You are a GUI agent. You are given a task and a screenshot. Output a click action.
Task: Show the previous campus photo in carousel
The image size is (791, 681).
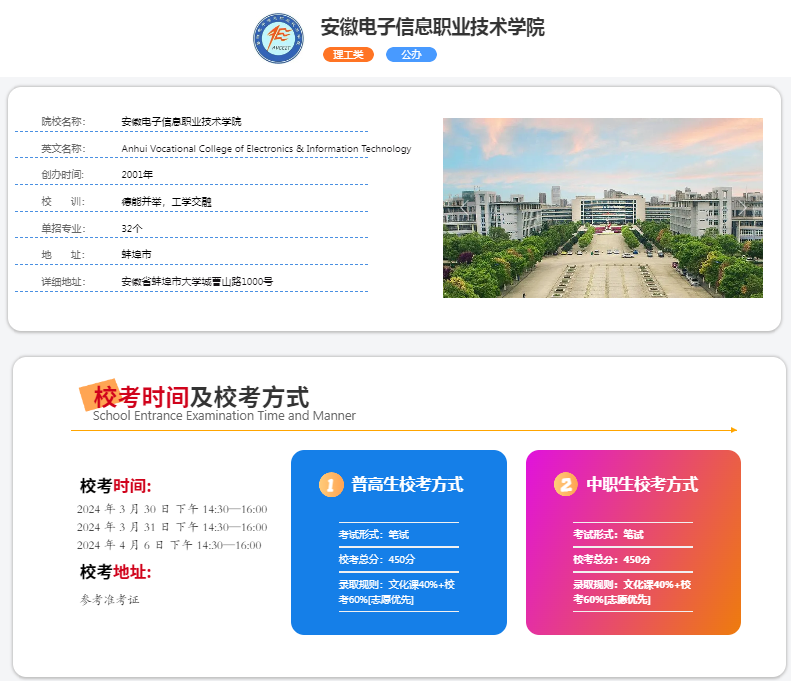click(464, 208)
